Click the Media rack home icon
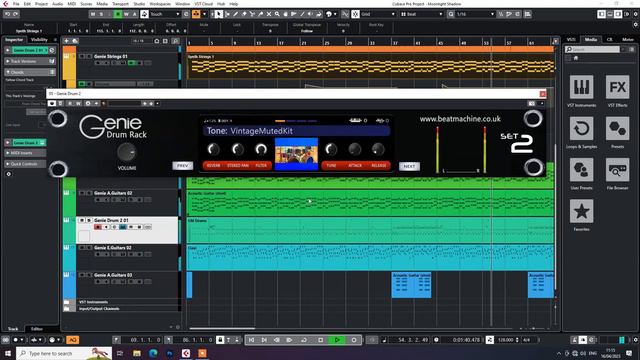640x360 pixels. (x=576, y=58)
